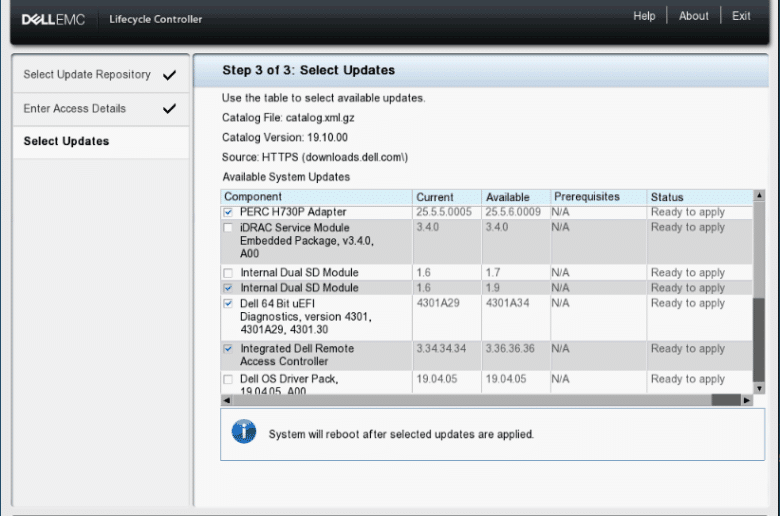The width and height of the screenshot is (780, 516).
Task: Open the Select Updates step
Action: 101,142
